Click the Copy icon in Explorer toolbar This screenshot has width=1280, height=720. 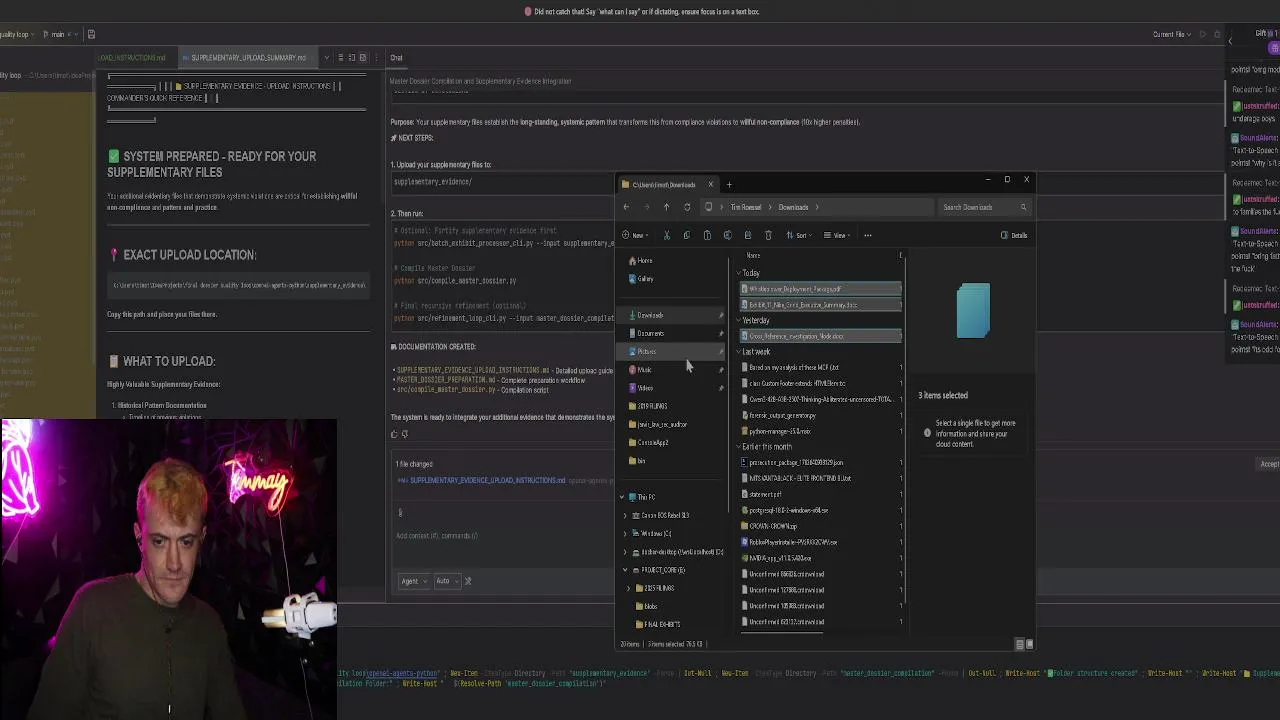click(x=686, y=235)
